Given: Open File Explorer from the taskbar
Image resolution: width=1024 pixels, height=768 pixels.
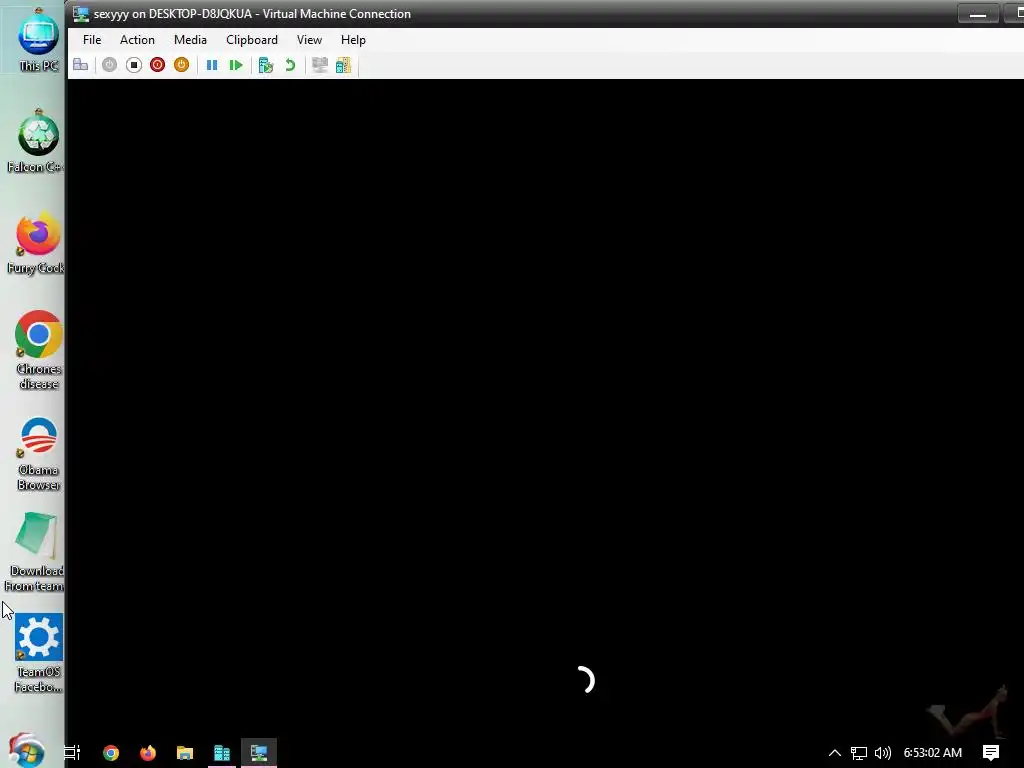Looking at the screenshot, I should coord(185,753).
